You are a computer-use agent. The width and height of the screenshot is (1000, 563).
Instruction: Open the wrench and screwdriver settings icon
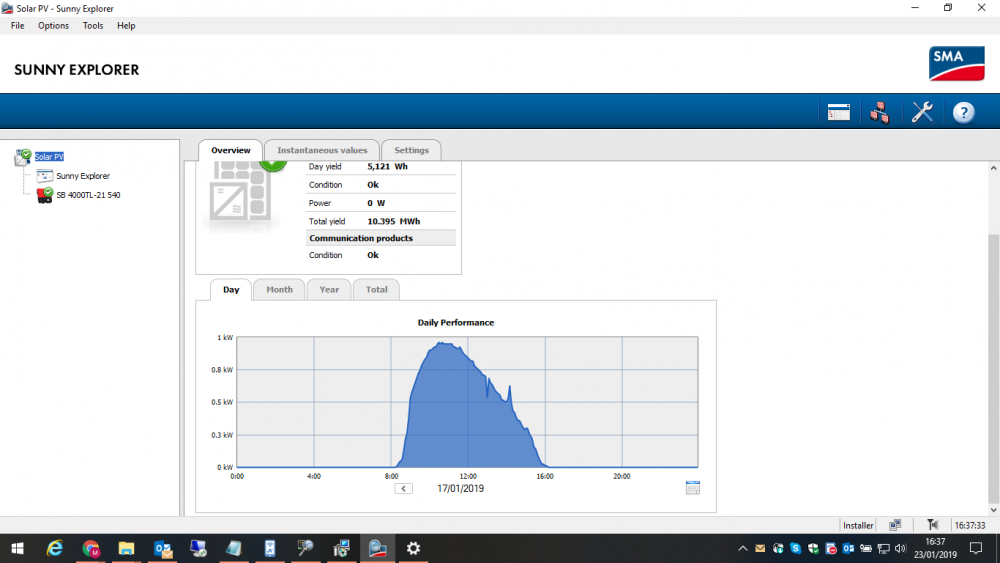click(922, 112)
